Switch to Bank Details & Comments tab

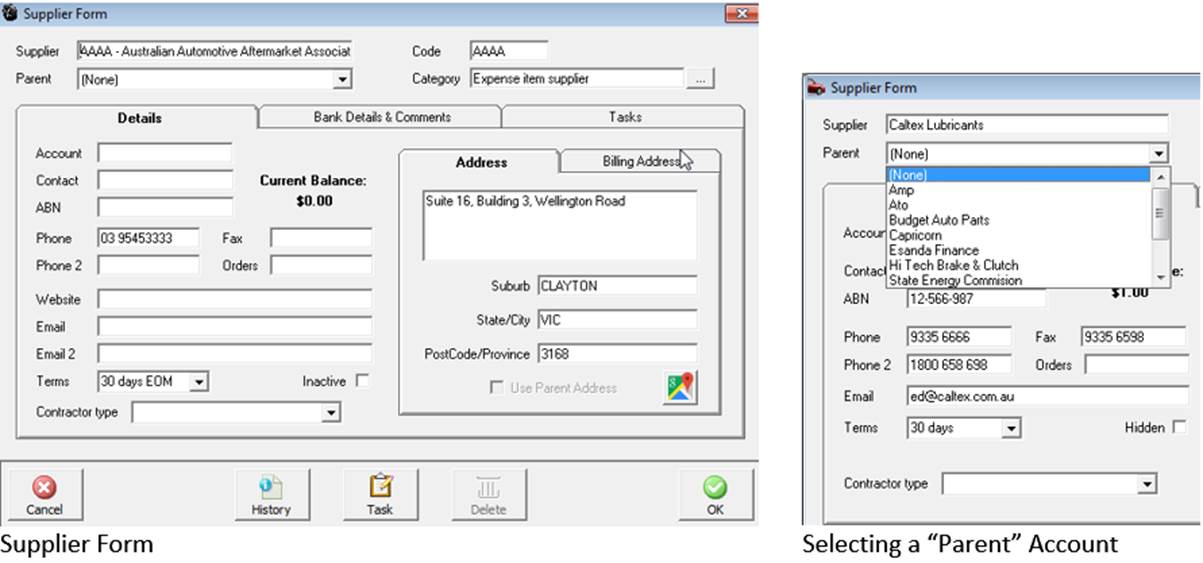[381, 117]
